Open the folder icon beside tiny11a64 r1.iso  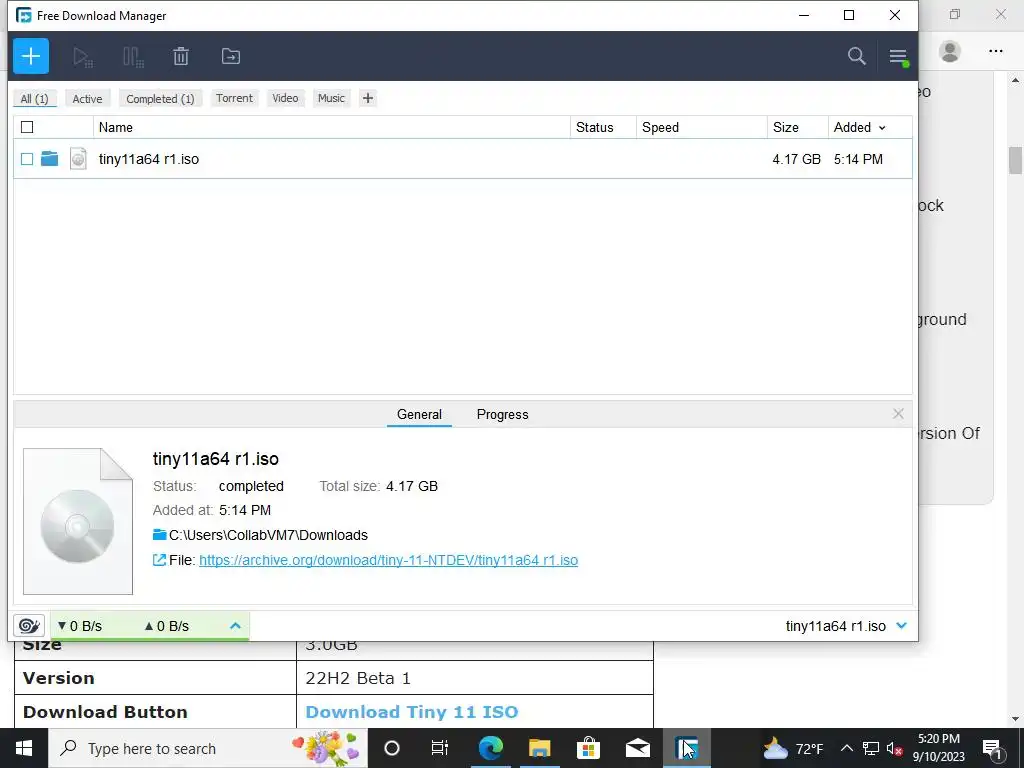pyautogui.click(x=50, y=159)
